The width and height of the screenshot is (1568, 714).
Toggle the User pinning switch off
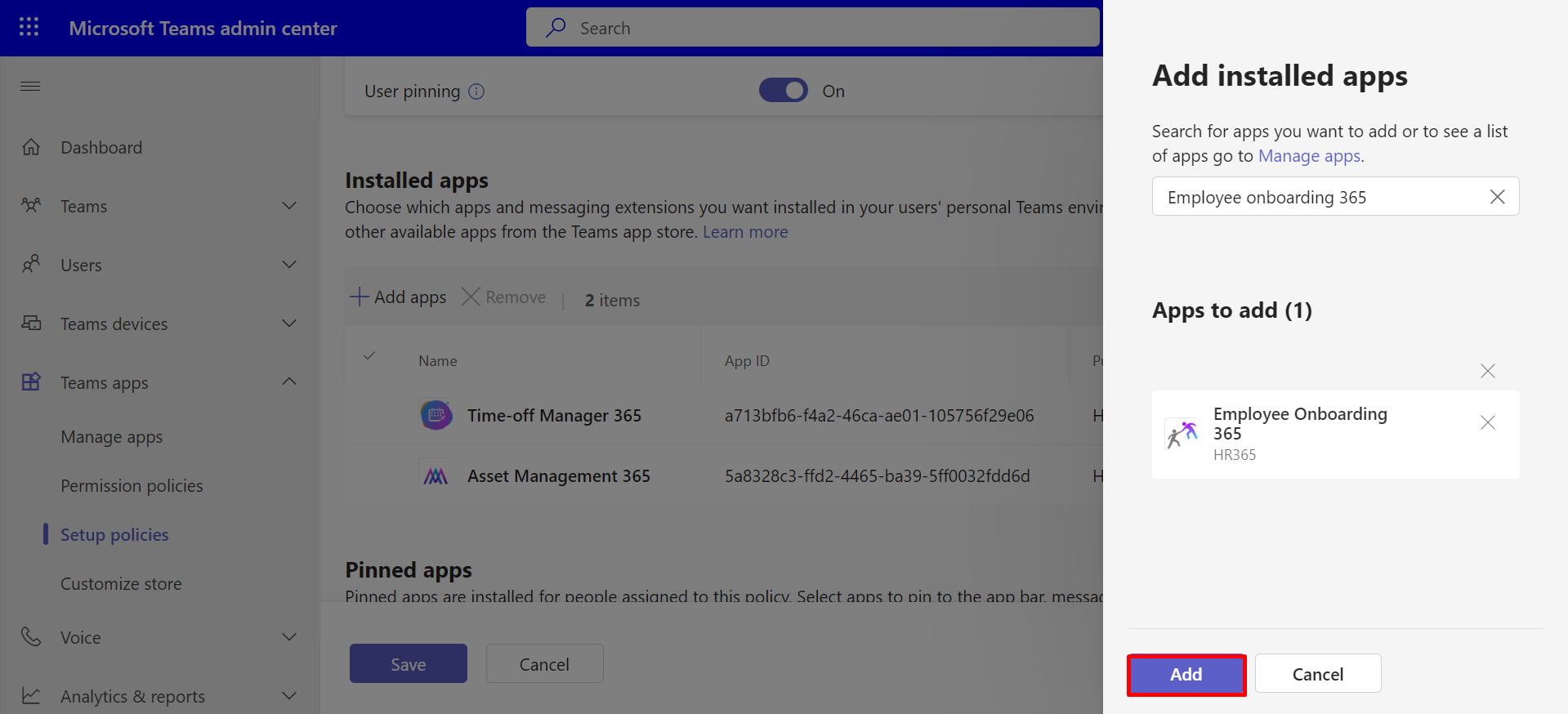[783, 90]
